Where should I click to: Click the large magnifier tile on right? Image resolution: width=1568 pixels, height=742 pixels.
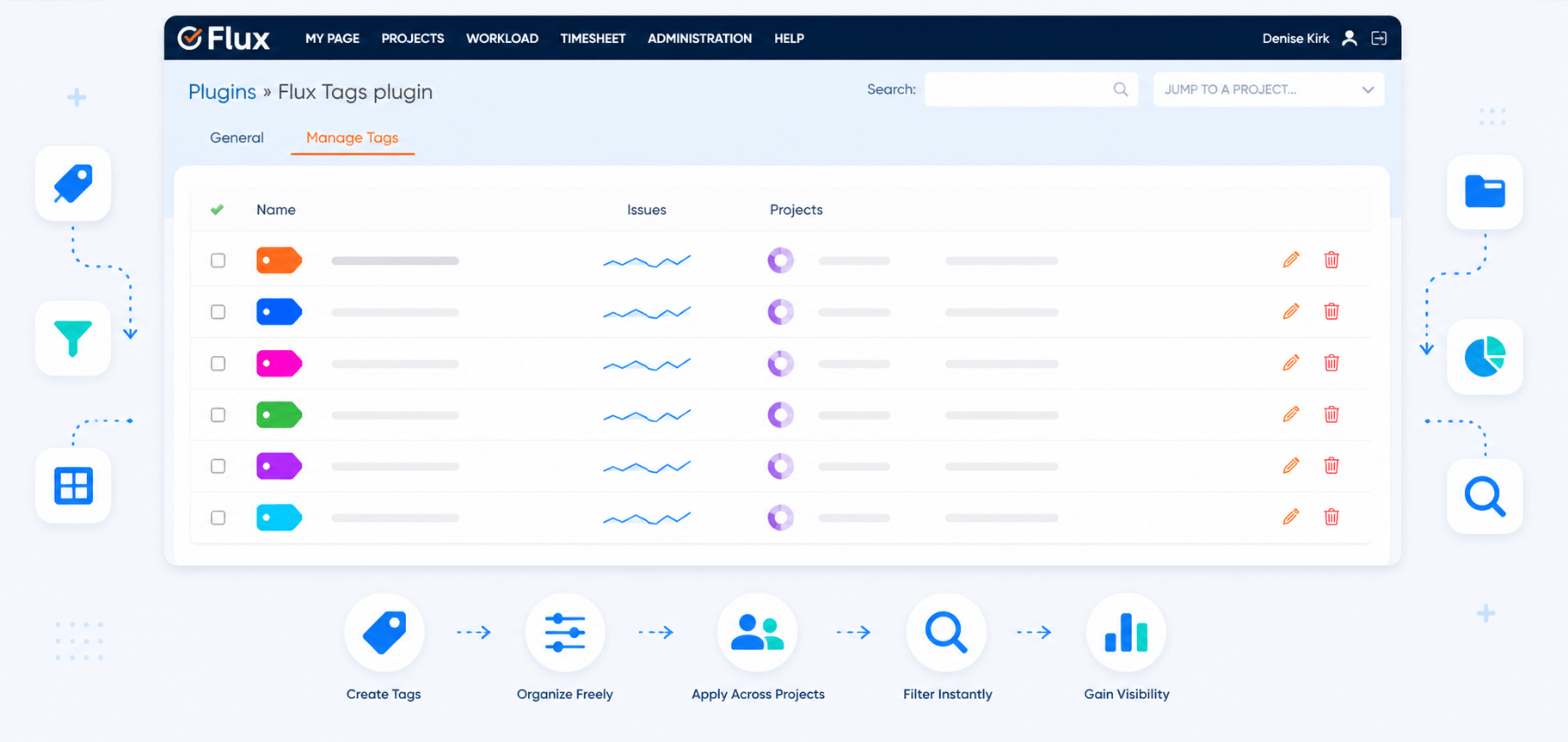(x=1485, y=496)
